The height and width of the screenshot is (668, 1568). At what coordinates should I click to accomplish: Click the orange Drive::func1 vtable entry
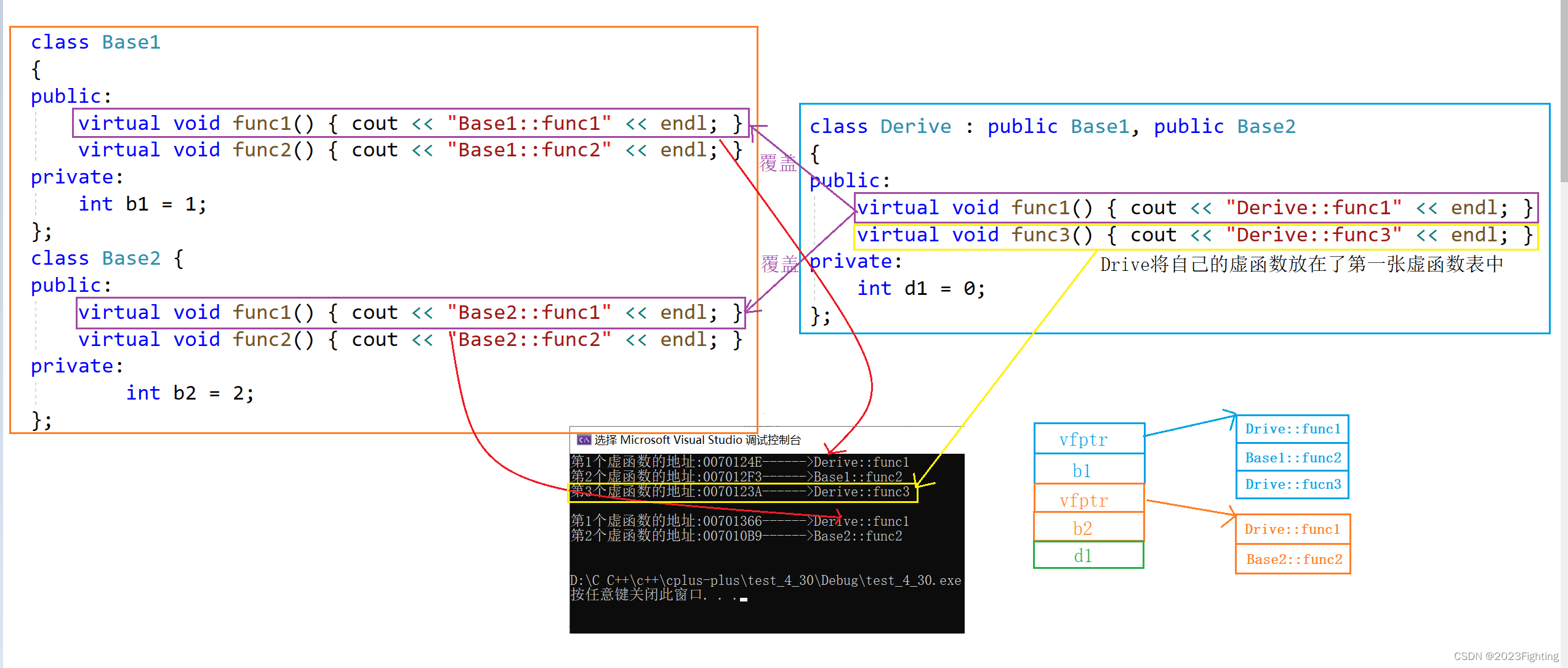click(1292, 529)
